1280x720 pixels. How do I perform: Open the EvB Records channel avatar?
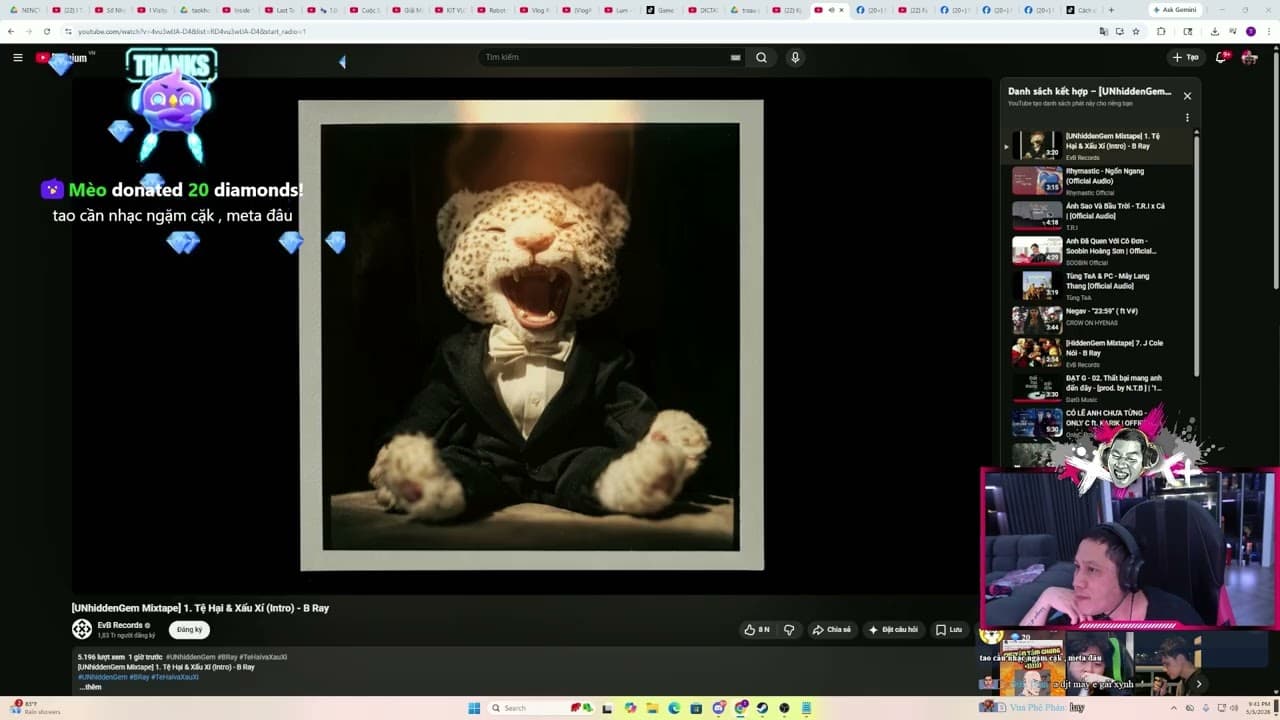82,629
